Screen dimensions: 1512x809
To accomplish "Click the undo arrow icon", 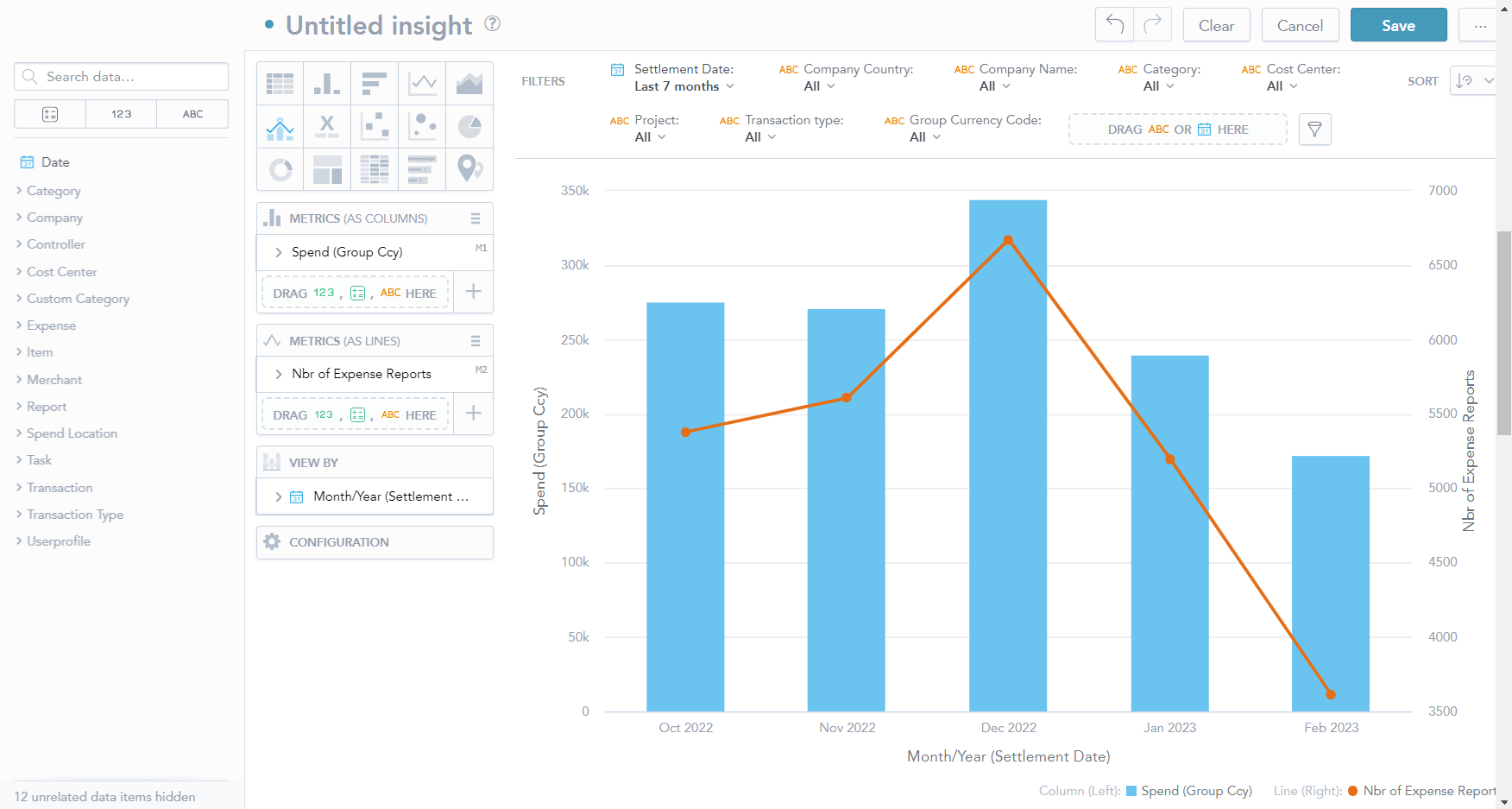I will click(x=1114, y=25).
